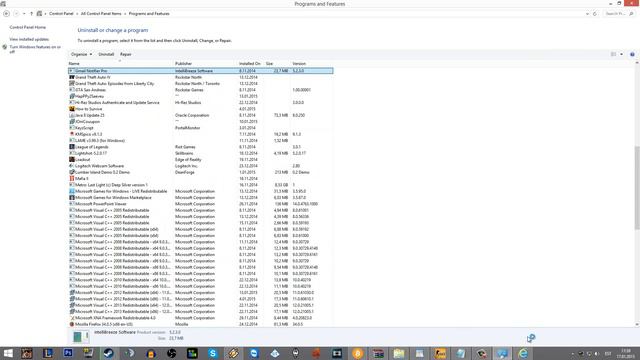Click the Loadout program icon
Image resolution: width=640 pixels, height=360 pixels.
(72, 160)
